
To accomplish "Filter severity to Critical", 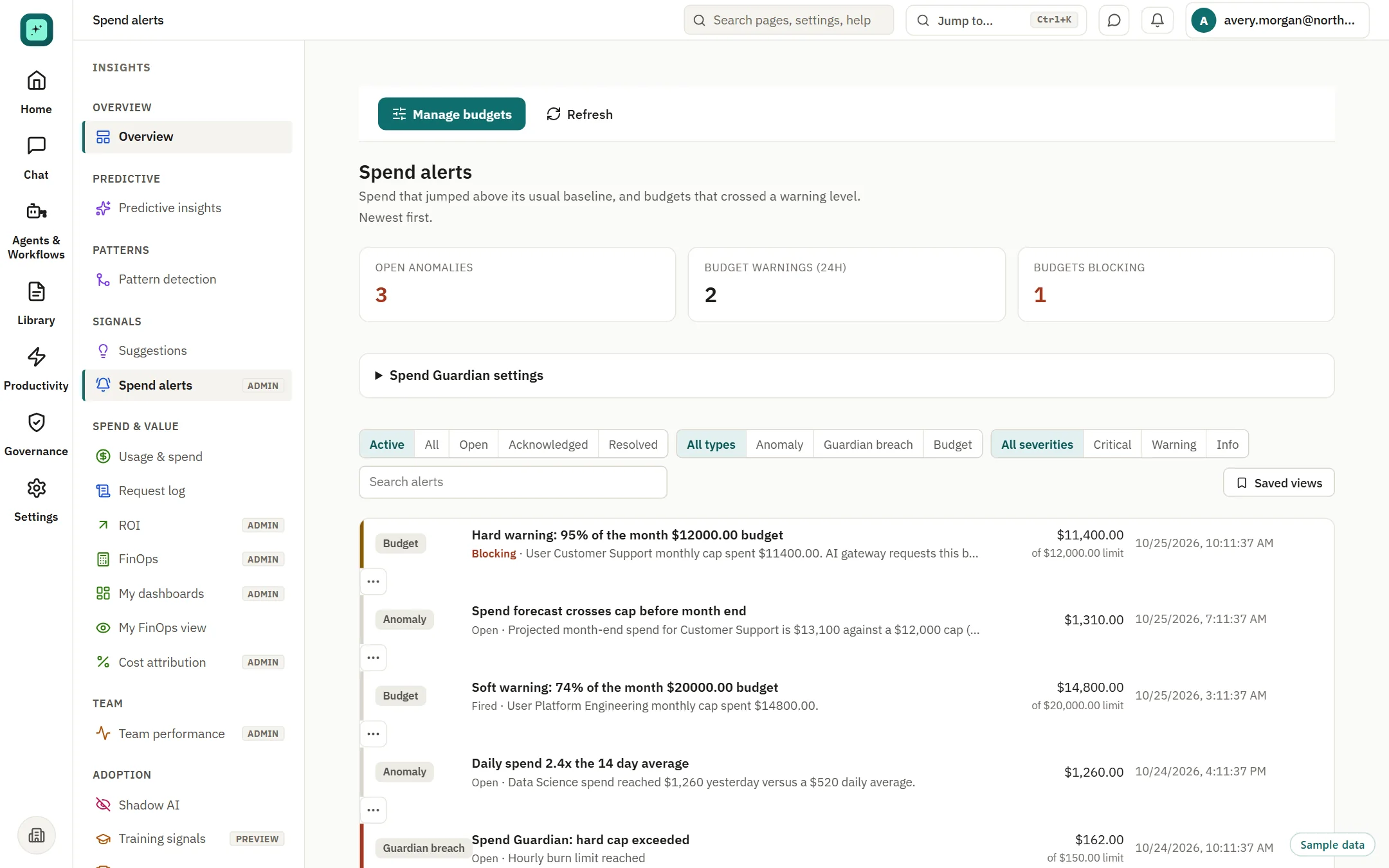I will point(1112,444).
